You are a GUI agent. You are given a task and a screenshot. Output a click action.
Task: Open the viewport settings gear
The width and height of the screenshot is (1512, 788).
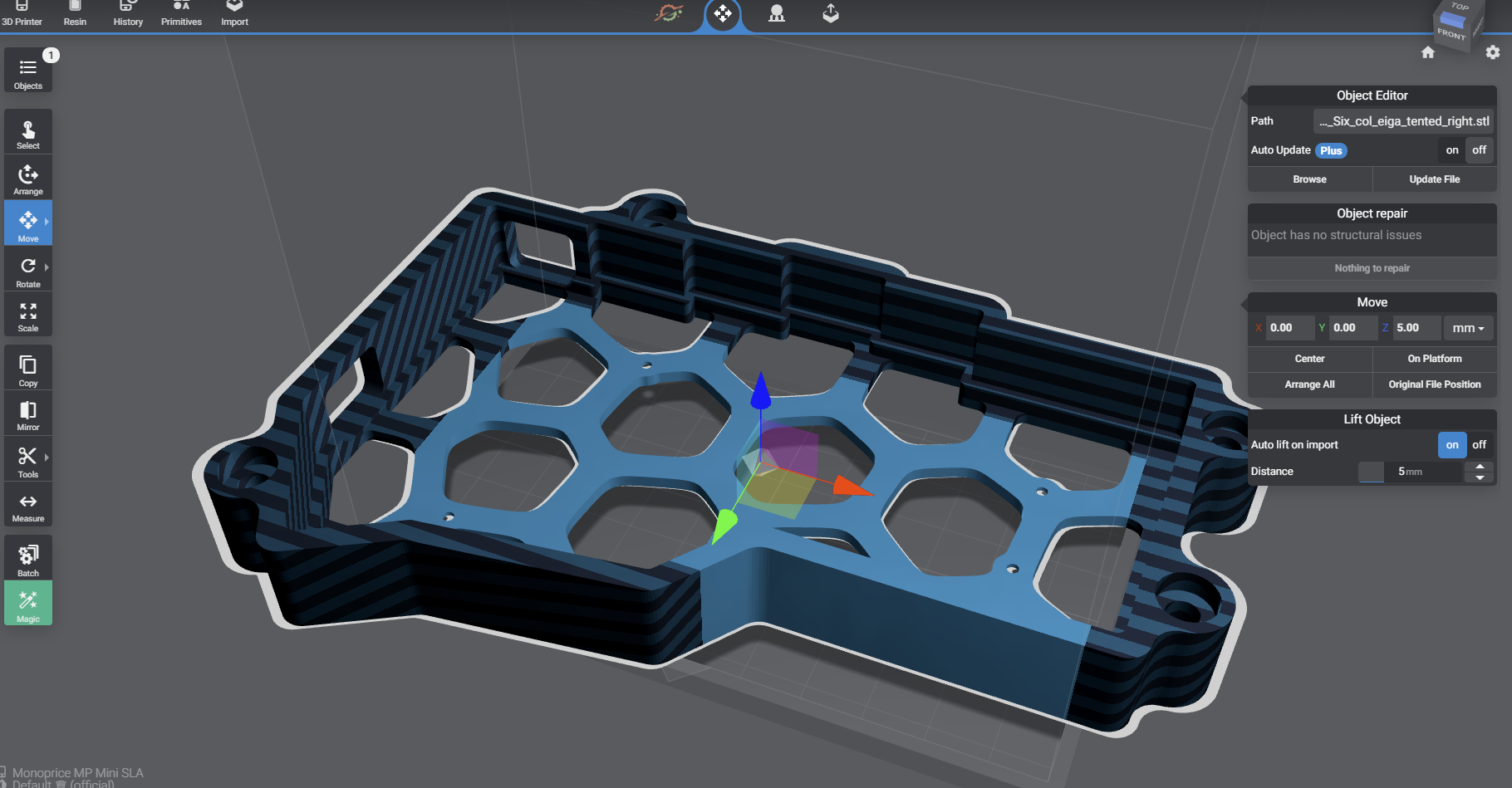point(1492,53)
